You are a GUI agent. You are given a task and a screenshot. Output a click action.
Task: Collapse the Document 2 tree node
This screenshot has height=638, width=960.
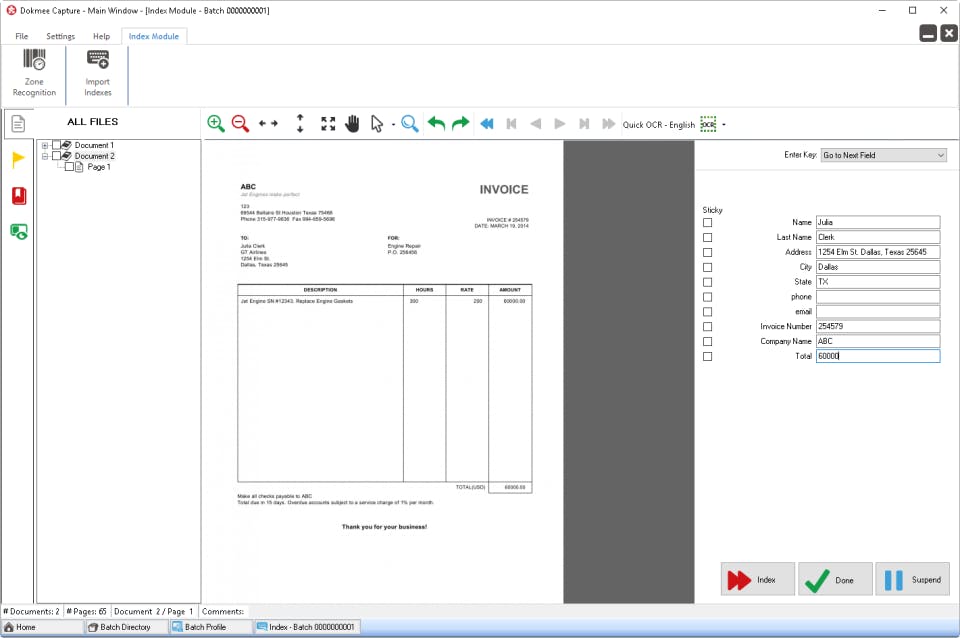click(x=45, y=156)
